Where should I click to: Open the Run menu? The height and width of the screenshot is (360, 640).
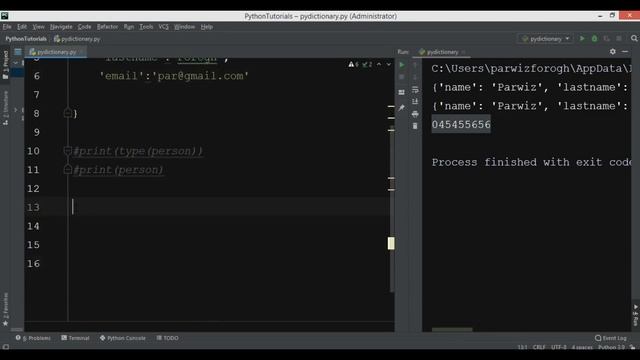click(x=129, y=27)
